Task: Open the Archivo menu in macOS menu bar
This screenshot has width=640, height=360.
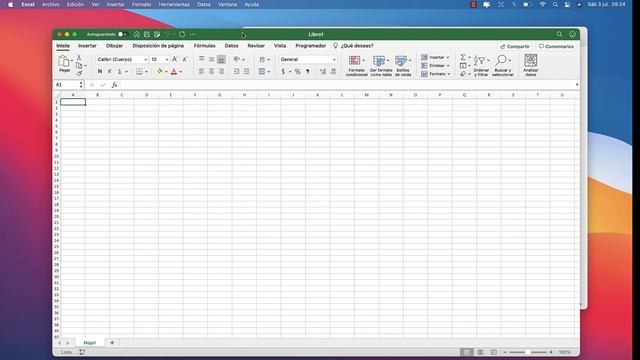Action: (x=51, y=4)
